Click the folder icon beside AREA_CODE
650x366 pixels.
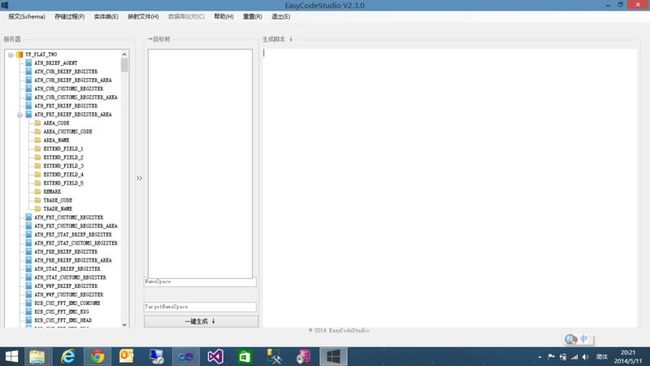click(x=37, y=123)
